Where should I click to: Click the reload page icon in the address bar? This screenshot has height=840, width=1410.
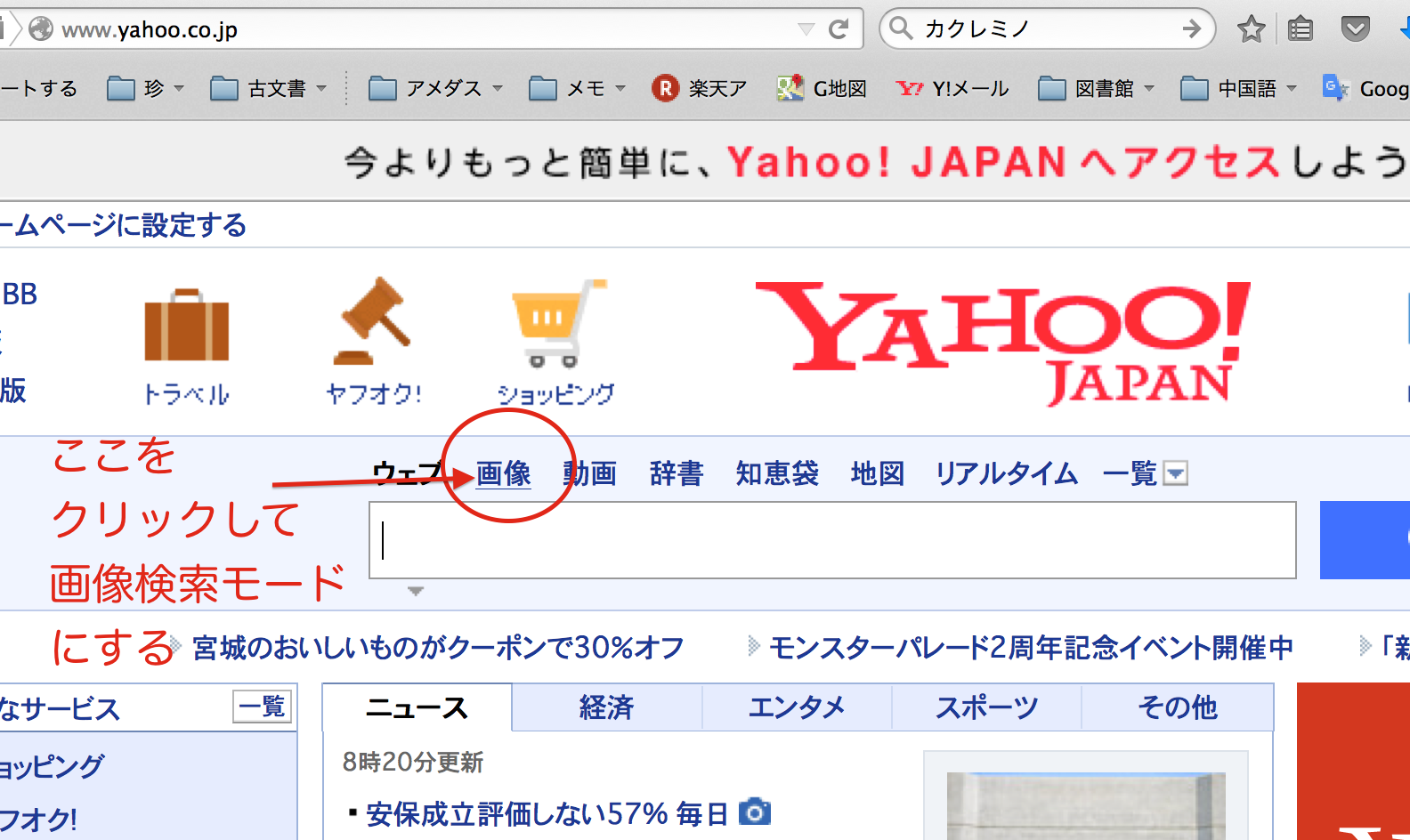coord(839,29)
